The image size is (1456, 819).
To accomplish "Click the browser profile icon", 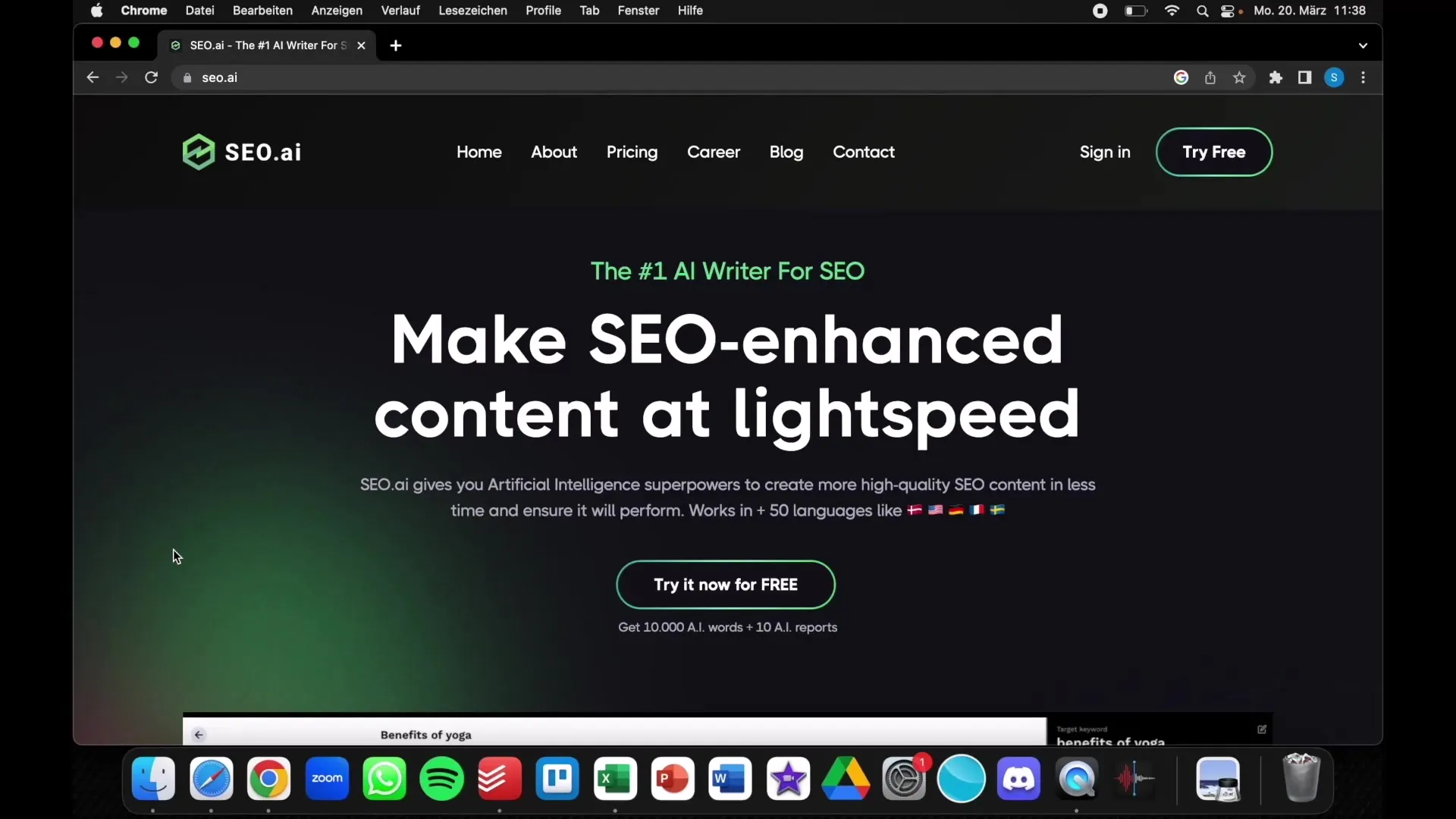I will point(1334,77).
